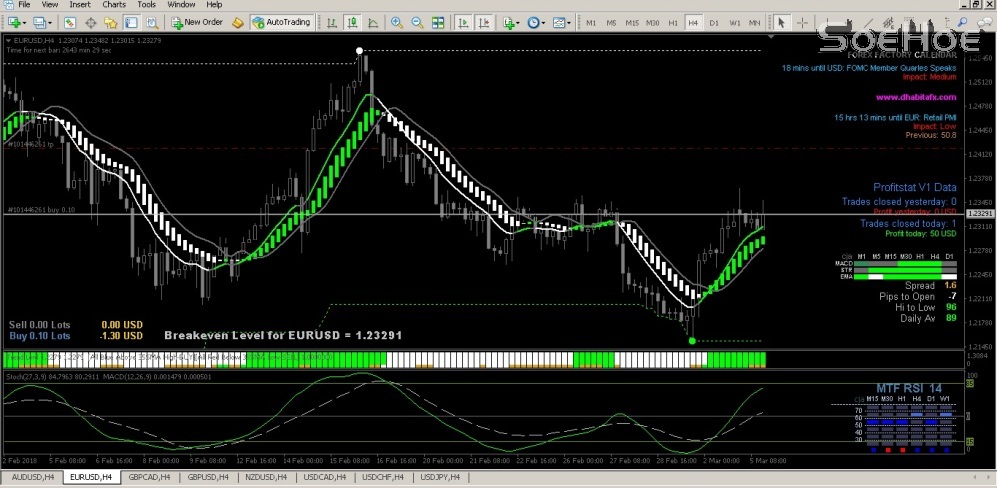The image size is (997, 488).
Task: Expand the New Chart dropdown arrow
Action: [24, 22]
